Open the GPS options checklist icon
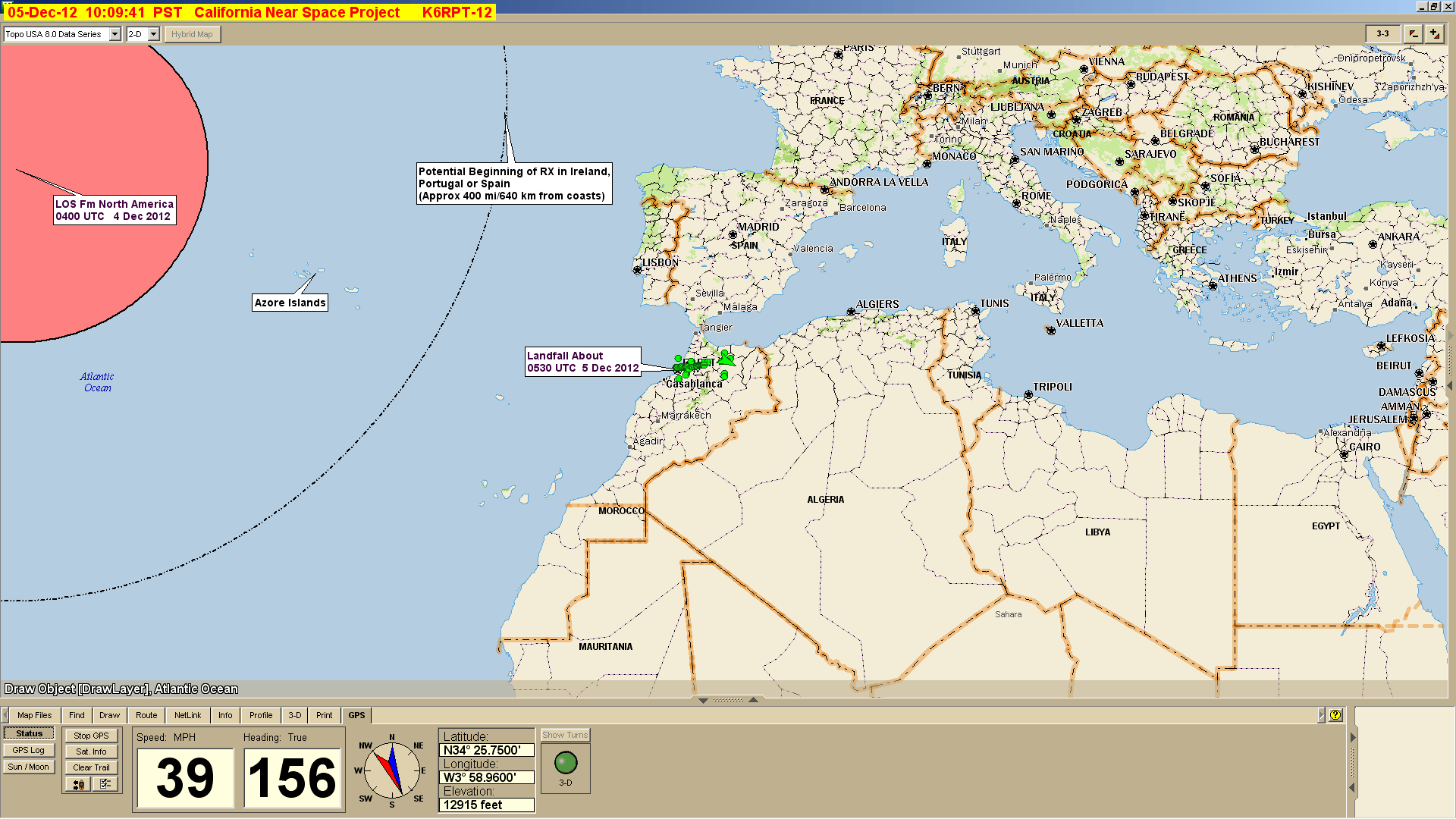The image size is (1456, 819). [105, 784]
